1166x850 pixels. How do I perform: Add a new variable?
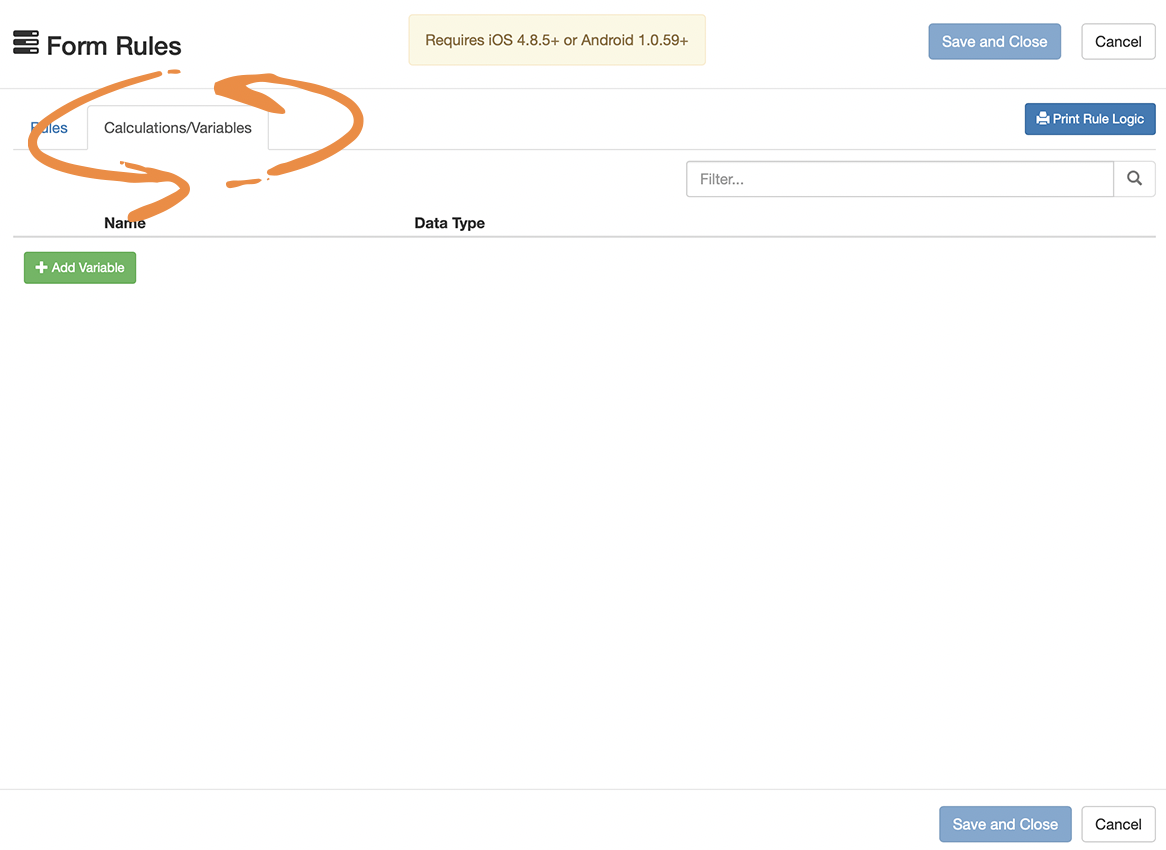pyautogui.click(x=79, y=267)
